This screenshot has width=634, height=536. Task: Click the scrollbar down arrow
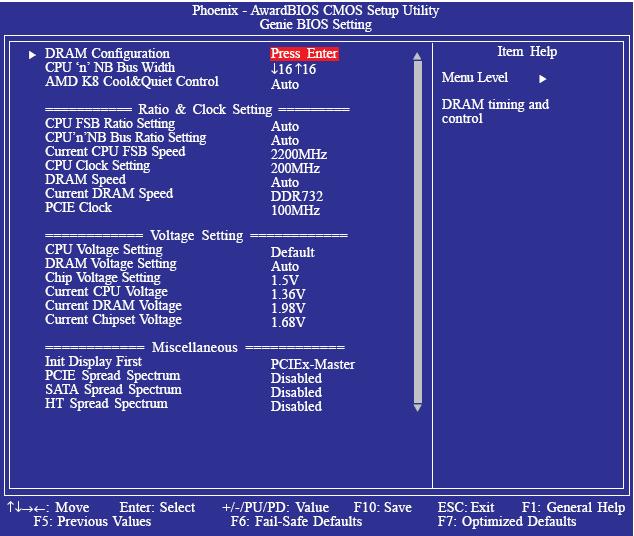(418, 407)
